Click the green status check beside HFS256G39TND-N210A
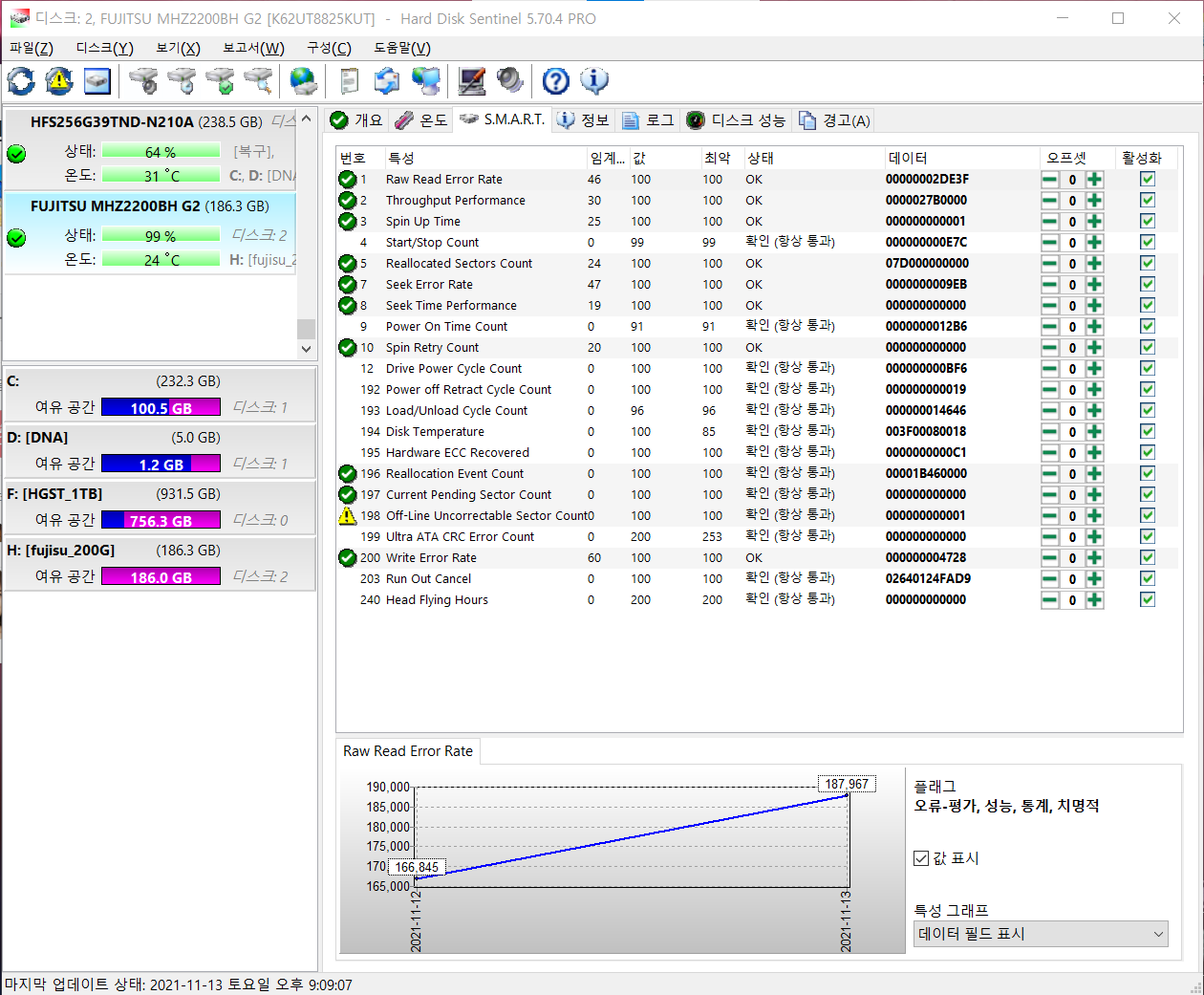 [x=16, y=153]
